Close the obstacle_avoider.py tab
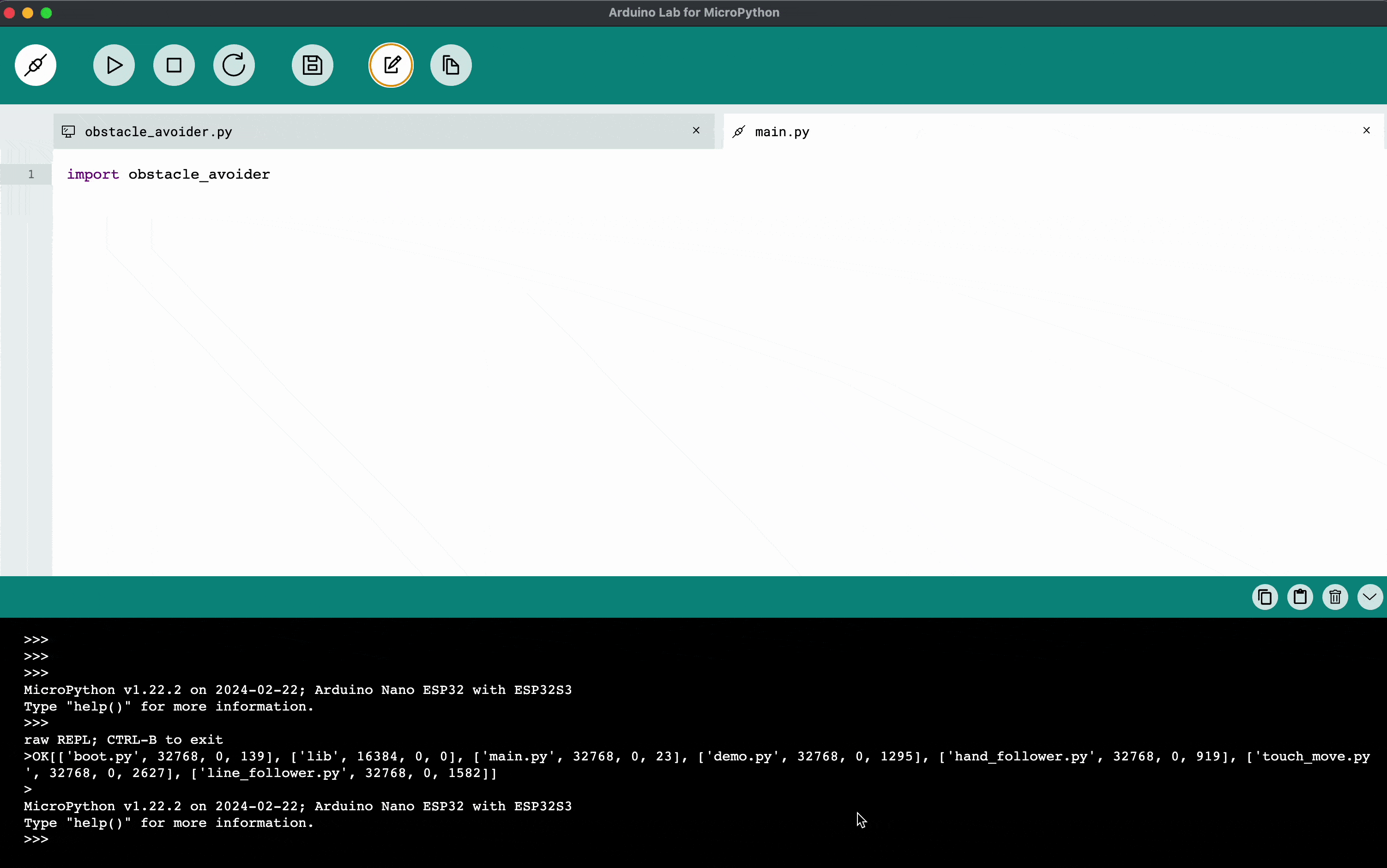Screen dimensions: 1387x868 coord(696,130)
